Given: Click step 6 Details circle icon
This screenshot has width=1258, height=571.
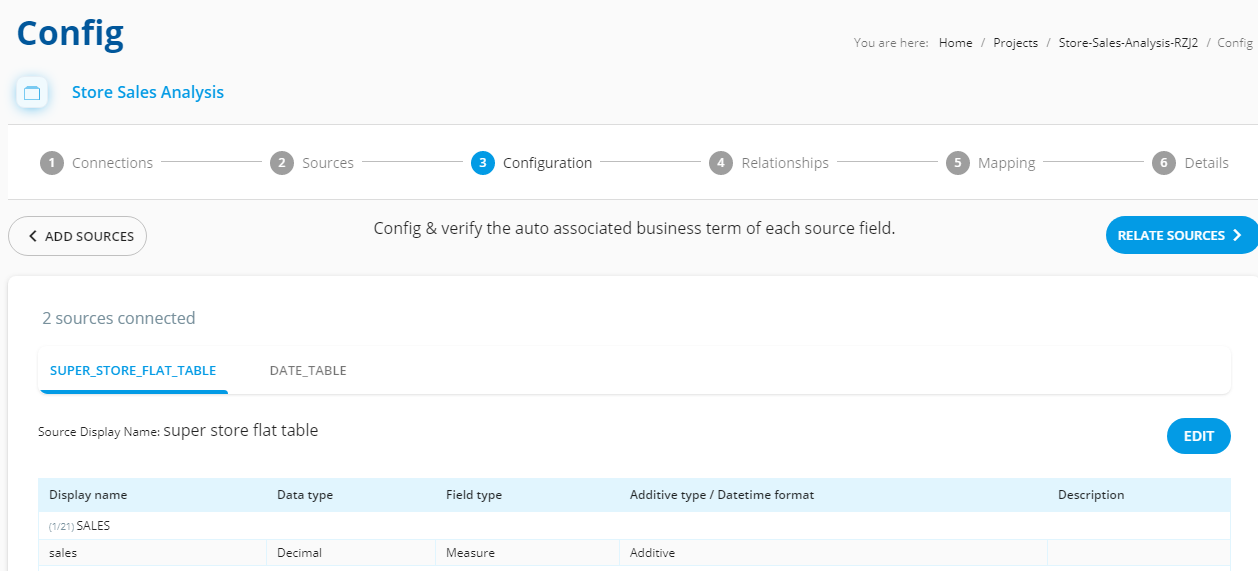Looking at the screenshot, I should click(x=1164, y=163).
